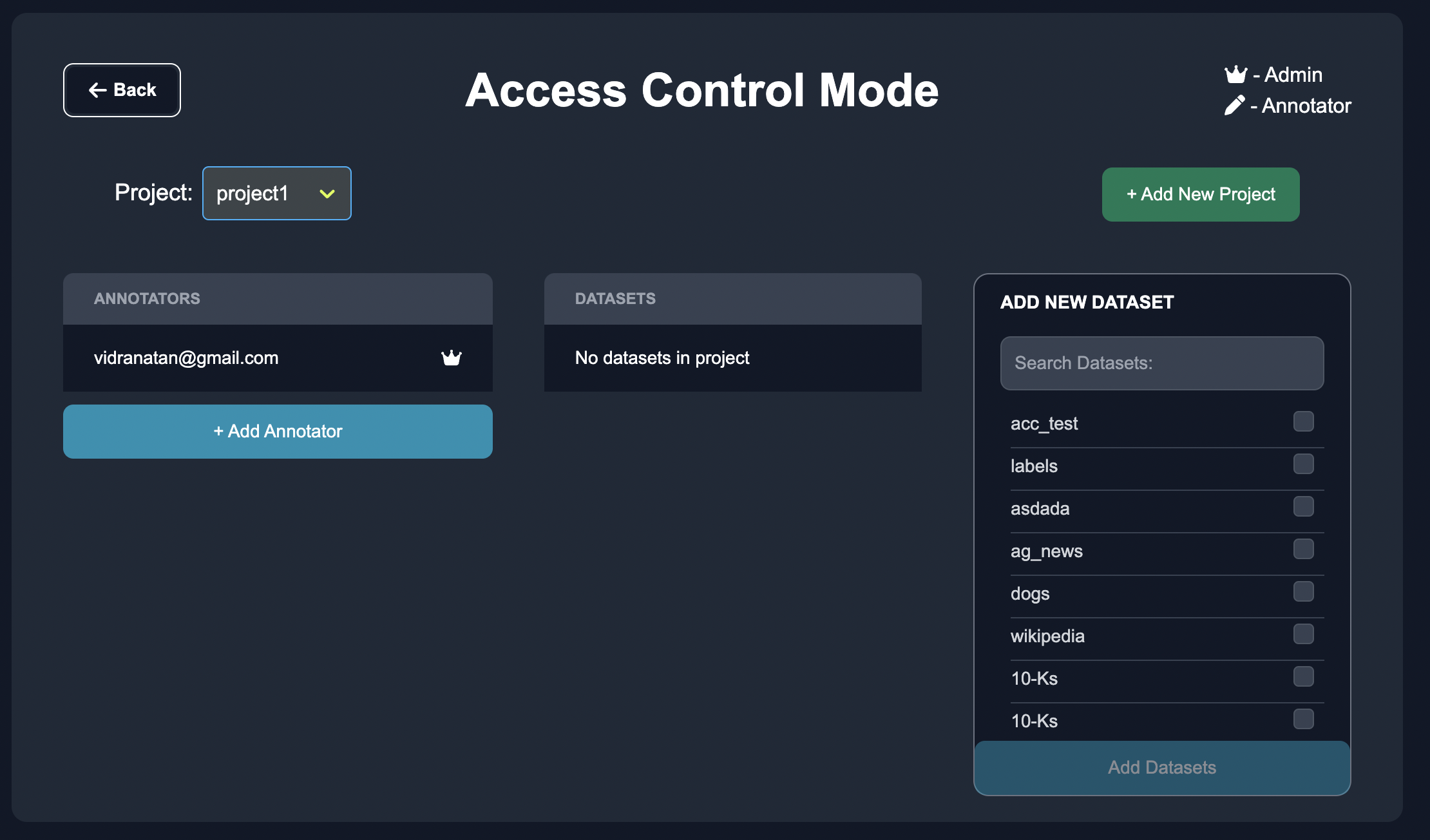Viewport: 1430px width, 840px height.
Task: Check the wikipedia dataset checkbox
Action: point(1303,635)
